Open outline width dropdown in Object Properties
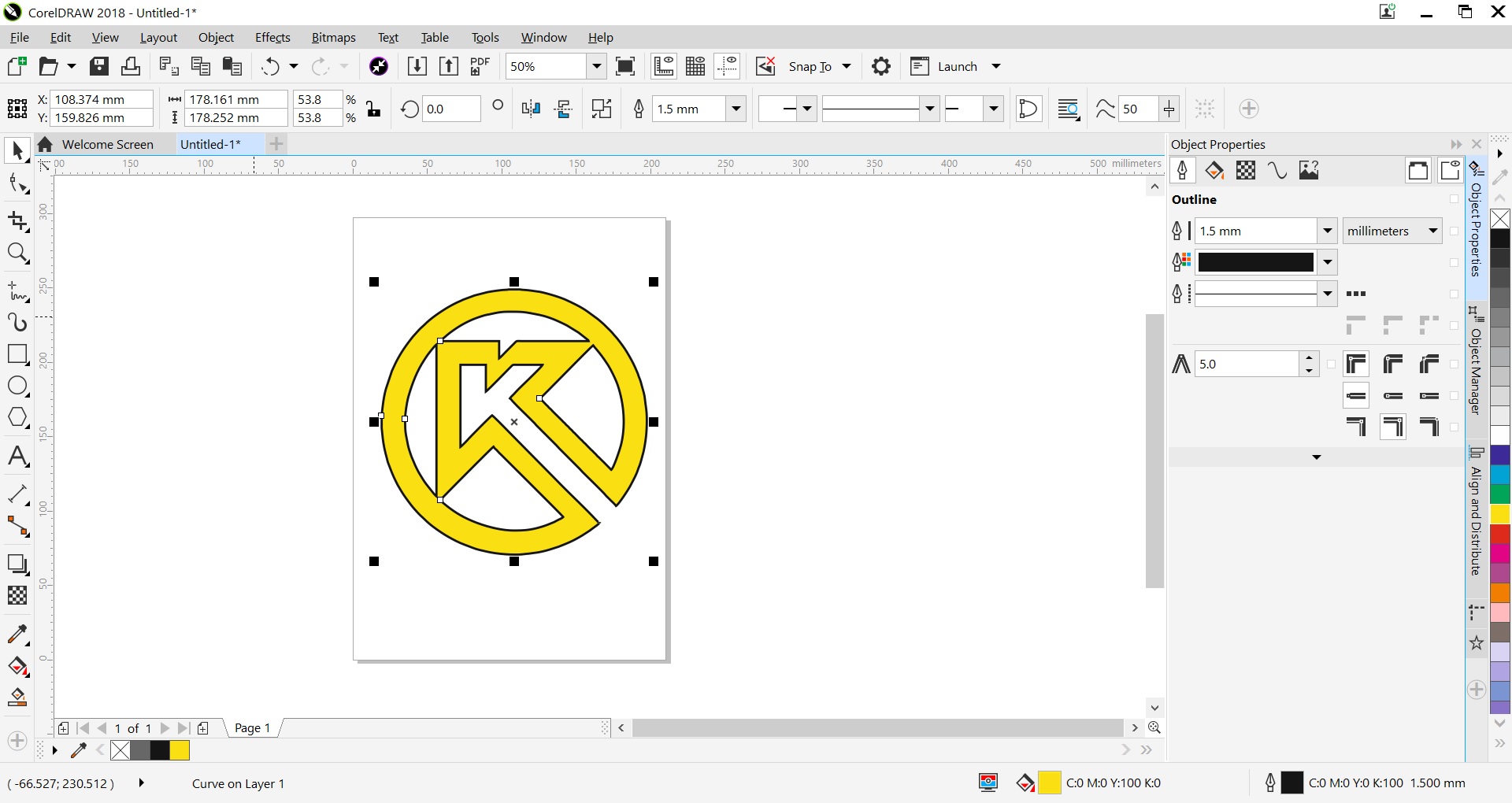The width and height of the screenshot is (1512, 803). point(1328,231)
